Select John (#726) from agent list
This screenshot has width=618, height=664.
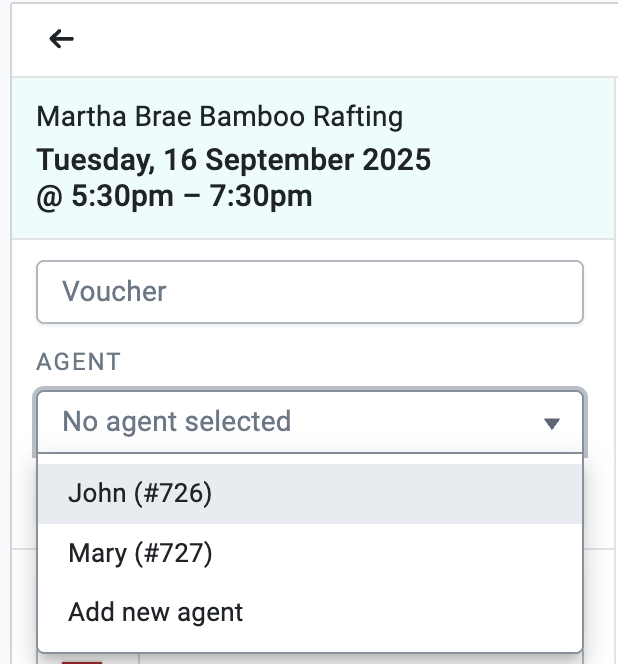click(140, 493)
